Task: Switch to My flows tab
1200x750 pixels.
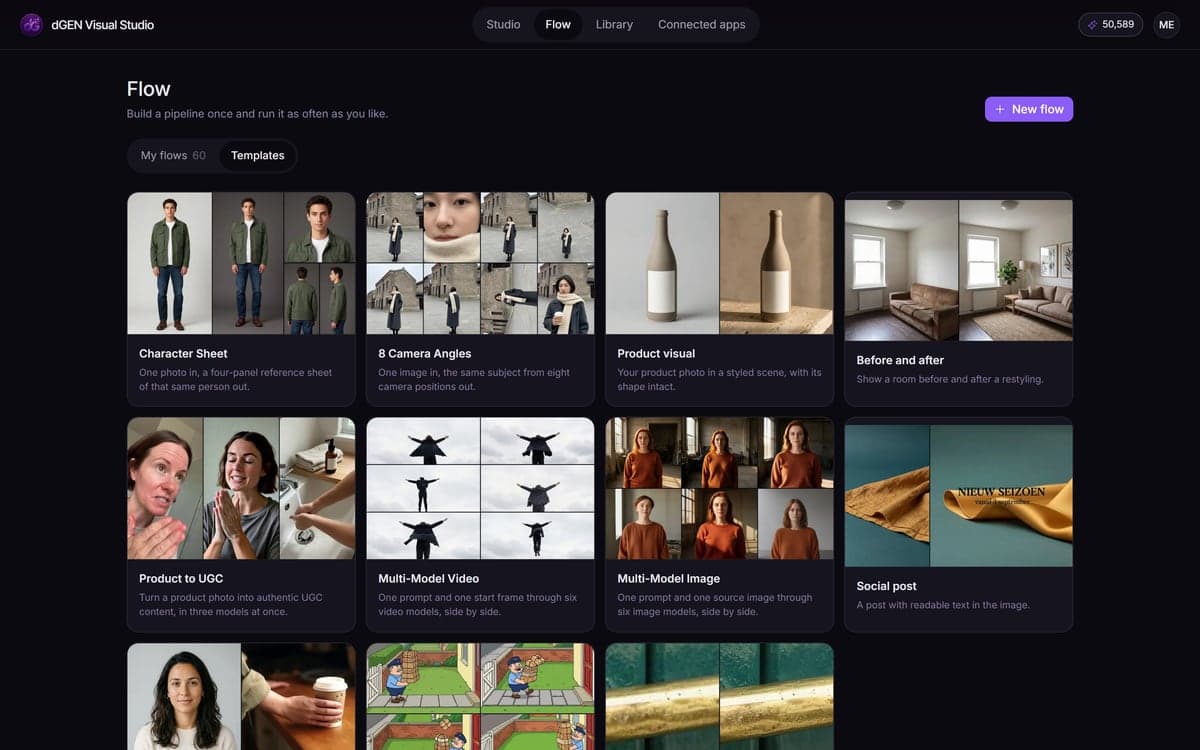Action: pyautogui.click(x=173, y=155)
